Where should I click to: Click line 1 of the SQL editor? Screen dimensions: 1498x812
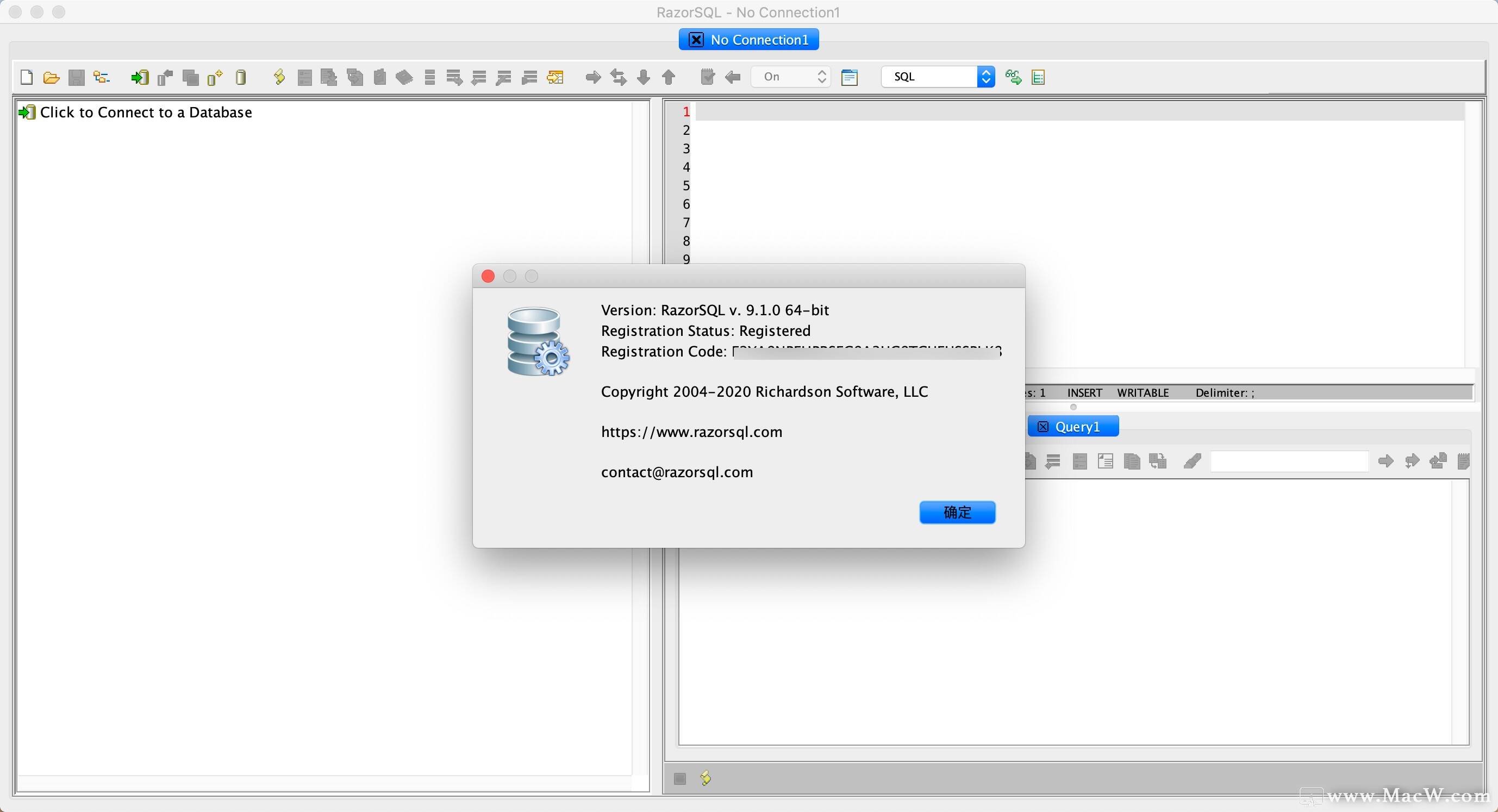coord(1080,111)
